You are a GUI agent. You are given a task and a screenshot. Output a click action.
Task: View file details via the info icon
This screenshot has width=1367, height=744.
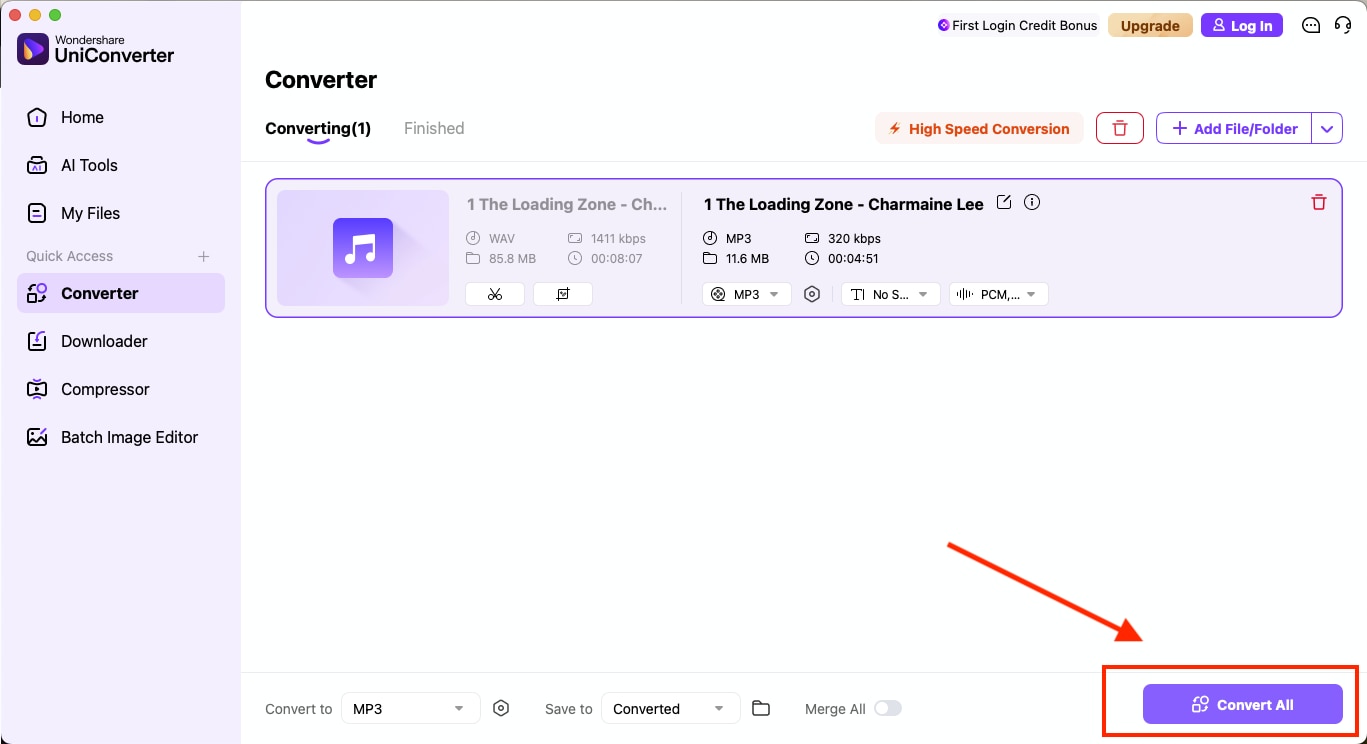click(1032, 202)
